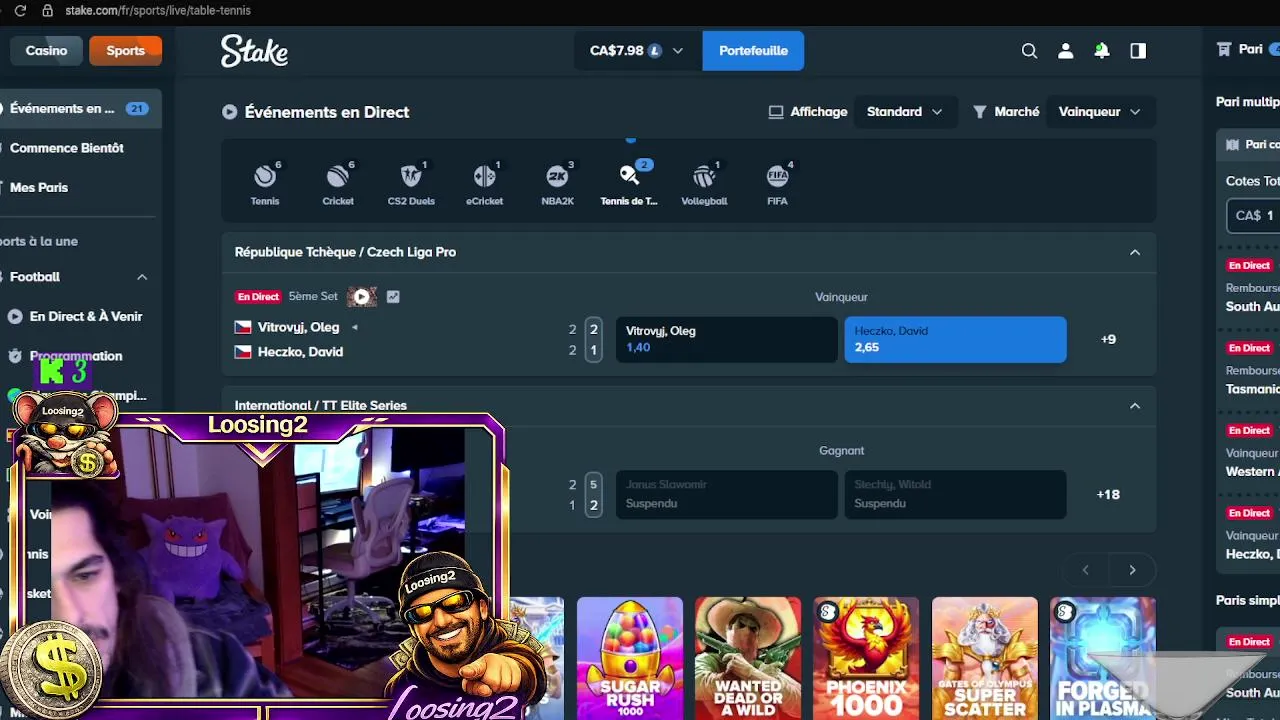The image size is (1280, 720).
Task: Open En Direct & À Venir item
Action: 85,316
